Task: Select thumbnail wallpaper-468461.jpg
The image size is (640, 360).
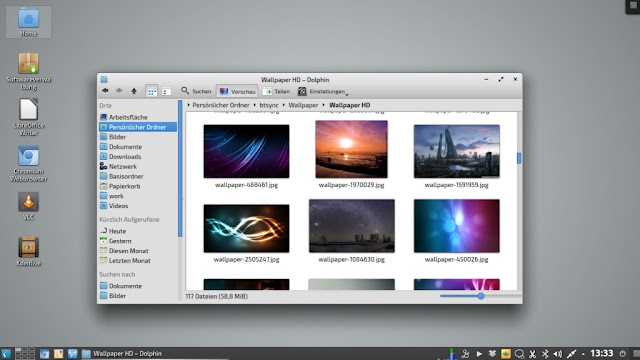Action: pyautogui.click(x=247, y=151)
